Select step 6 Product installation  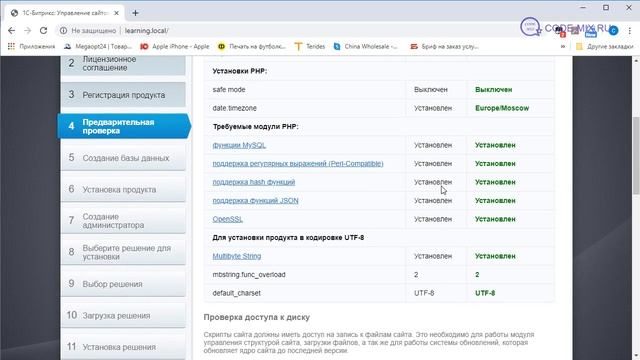123,189
